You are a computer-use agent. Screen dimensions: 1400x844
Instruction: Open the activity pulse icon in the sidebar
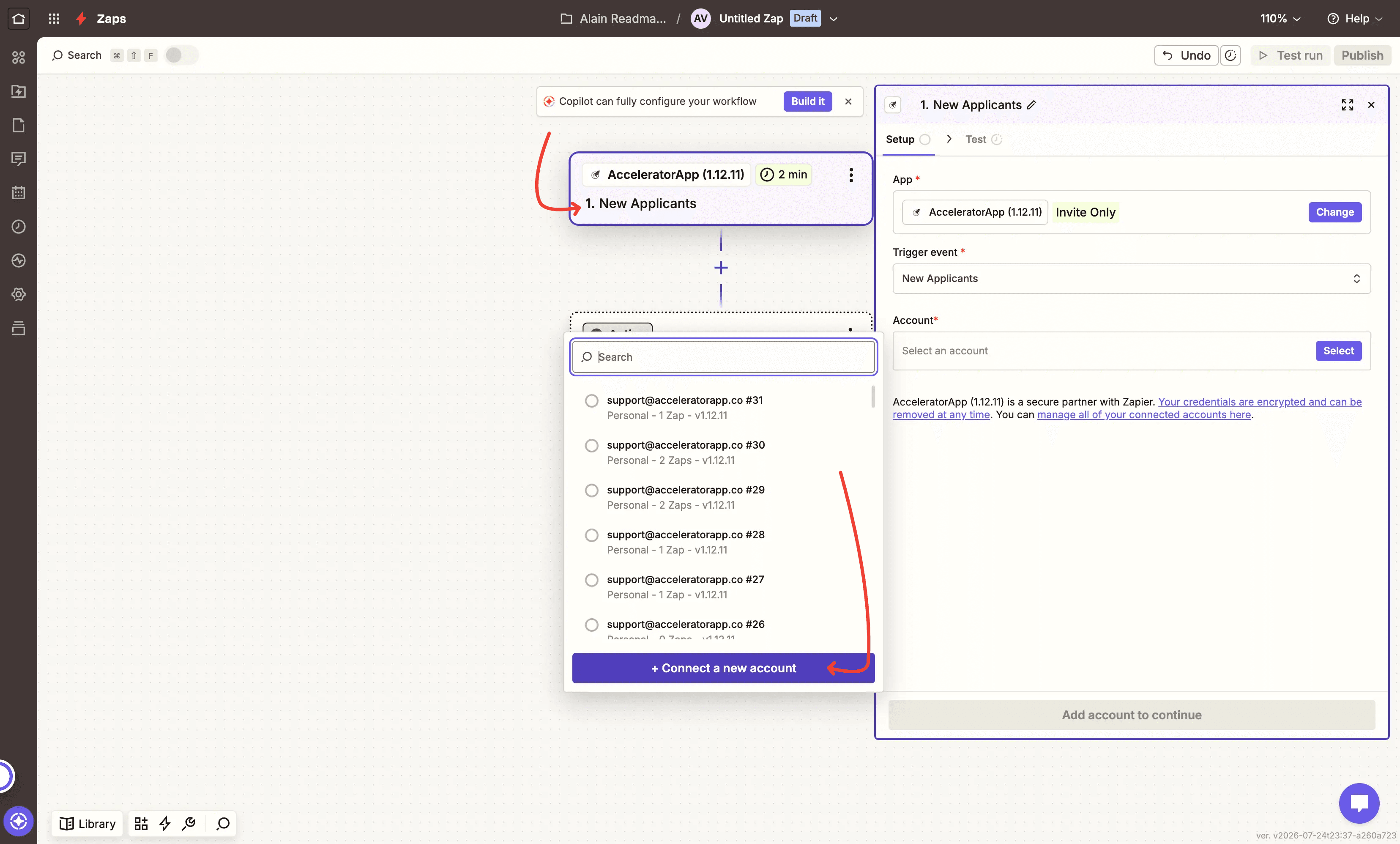click(18, 260)
